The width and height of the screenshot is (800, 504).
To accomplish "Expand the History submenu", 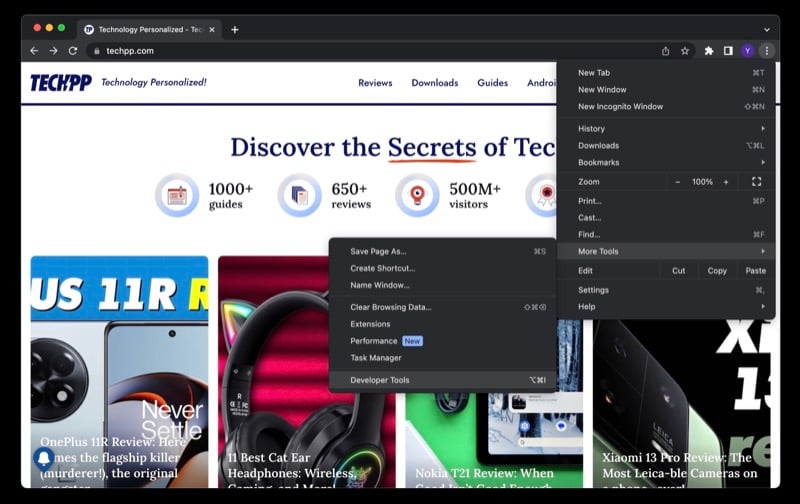I will click(x=666, y=129).
